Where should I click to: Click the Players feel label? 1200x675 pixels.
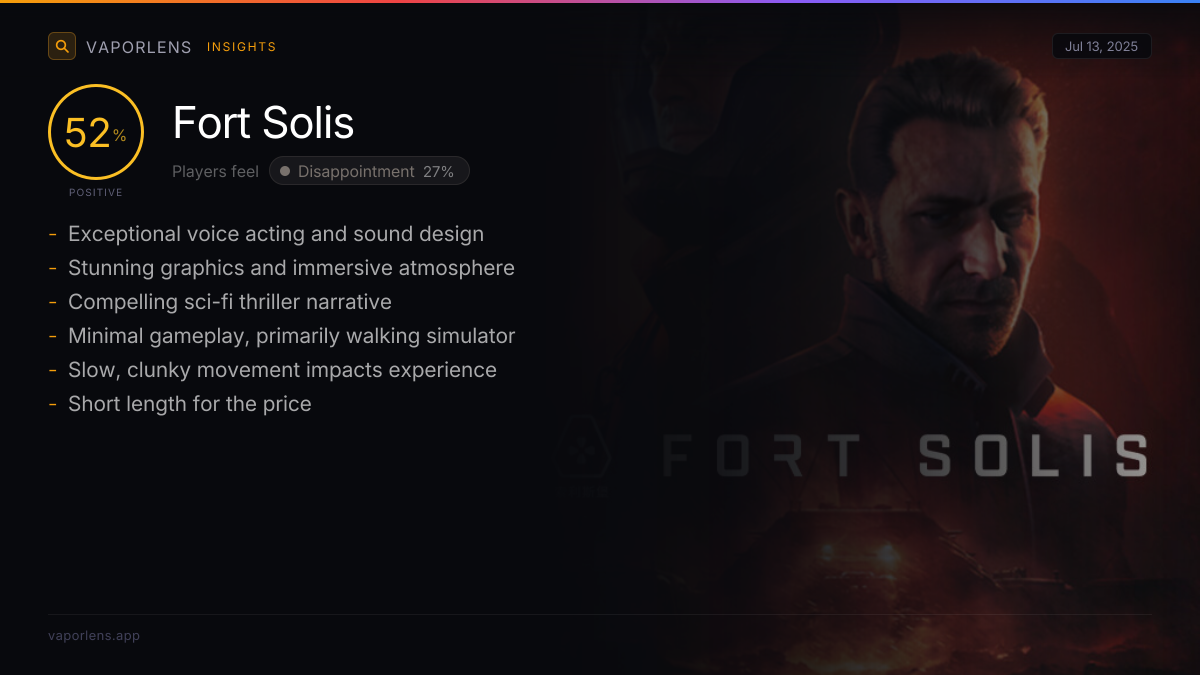215,171
